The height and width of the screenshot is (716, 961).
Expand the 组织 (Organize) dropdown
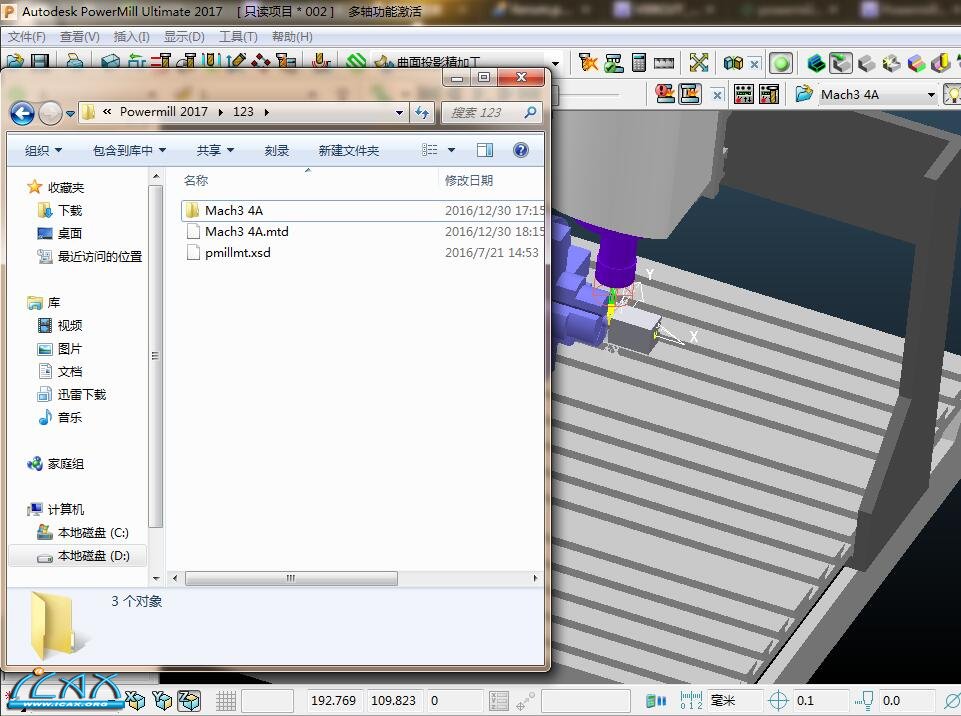click(43, 150)
